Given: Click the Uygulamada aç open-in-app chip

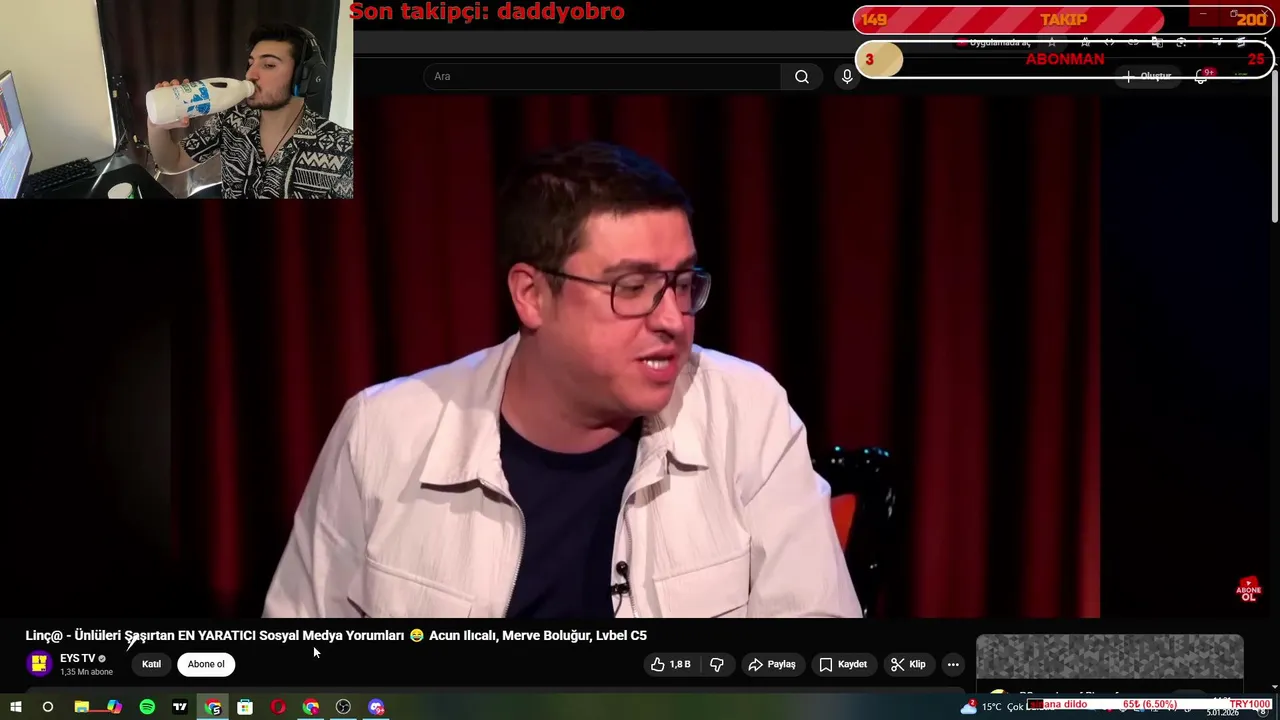Looking at the screenshot, I should click(x=994, y=43).
